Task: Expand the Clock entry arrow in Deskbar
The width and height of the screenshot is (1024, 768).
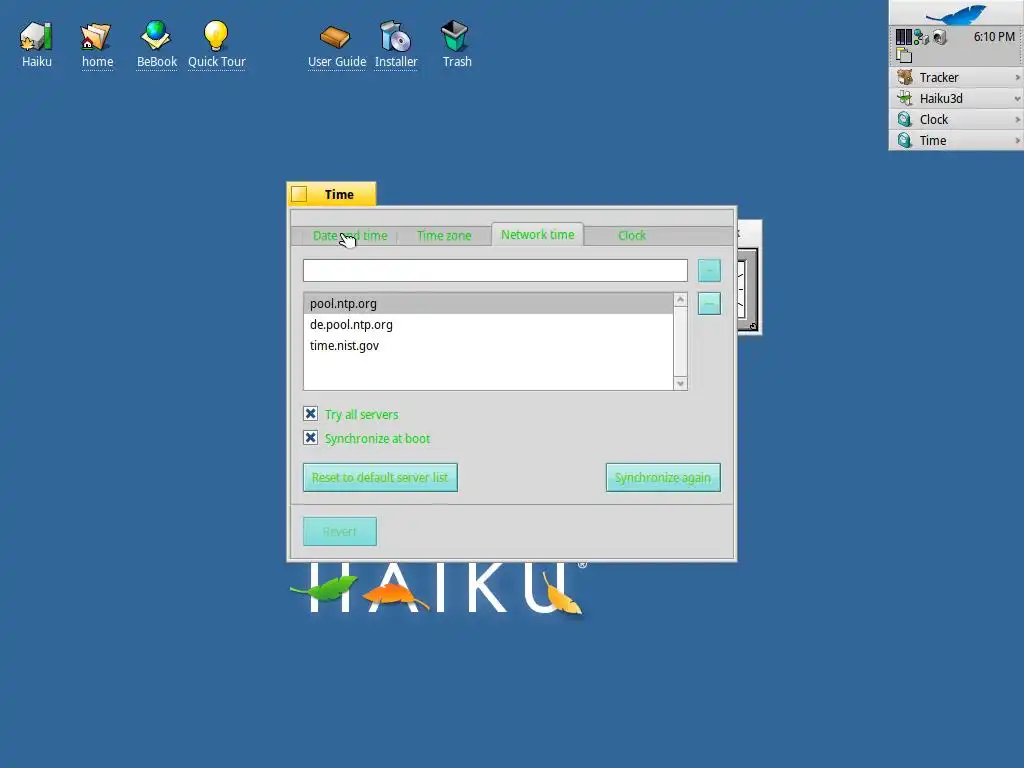Action: [x=1017, y=120]
